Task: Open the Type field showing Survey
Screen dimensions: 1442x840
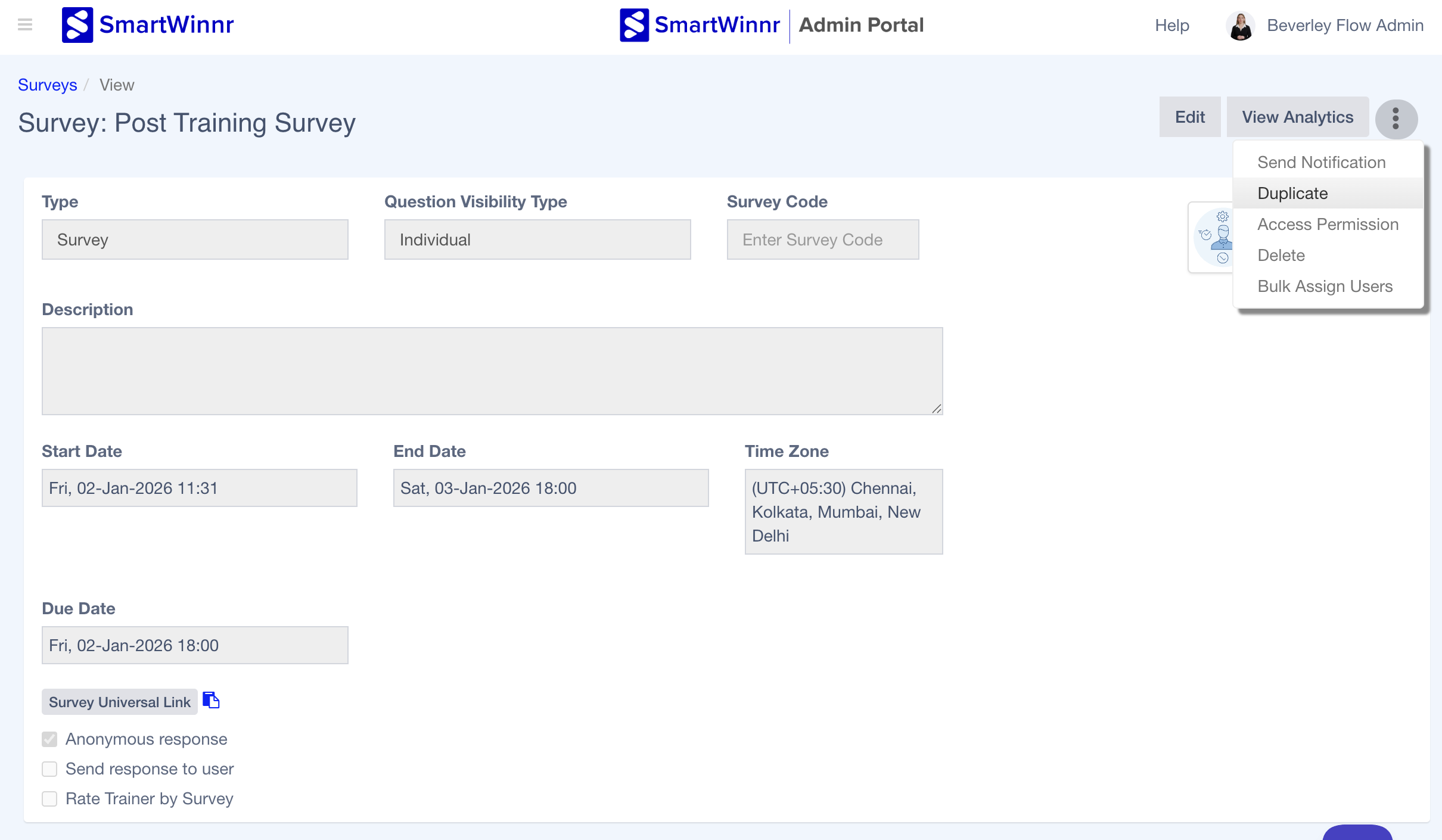Action: [x=195, y=239]
